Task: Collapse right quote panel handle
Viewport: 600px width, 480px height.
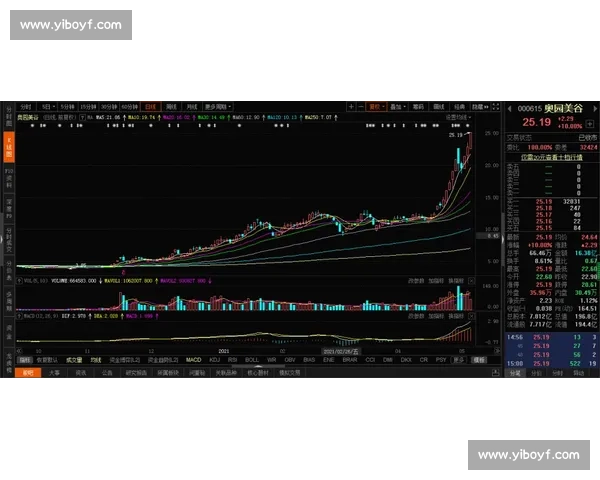Action: (503, 239)
